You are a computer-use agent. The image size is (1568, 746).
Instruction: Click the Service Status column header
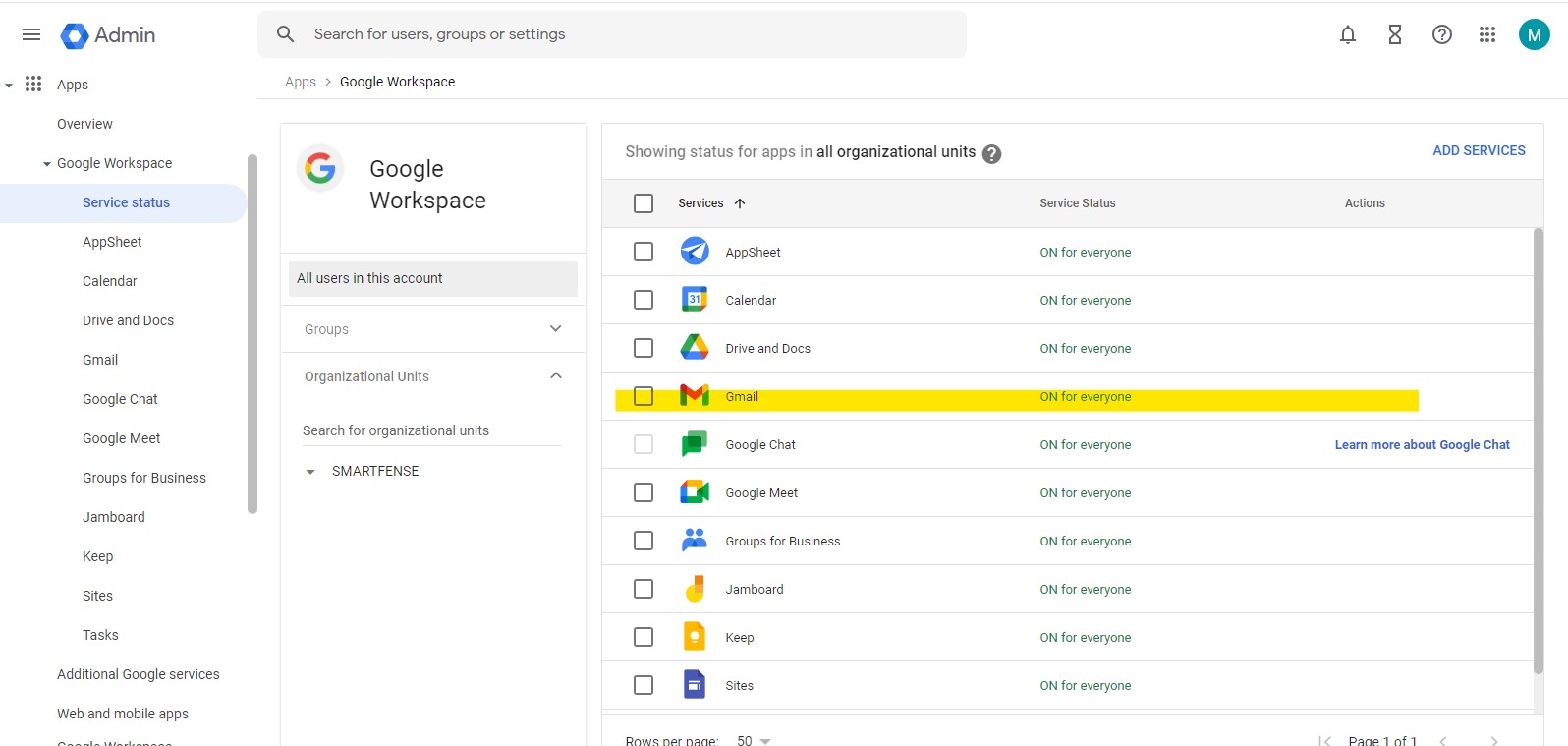point(1078,203)
